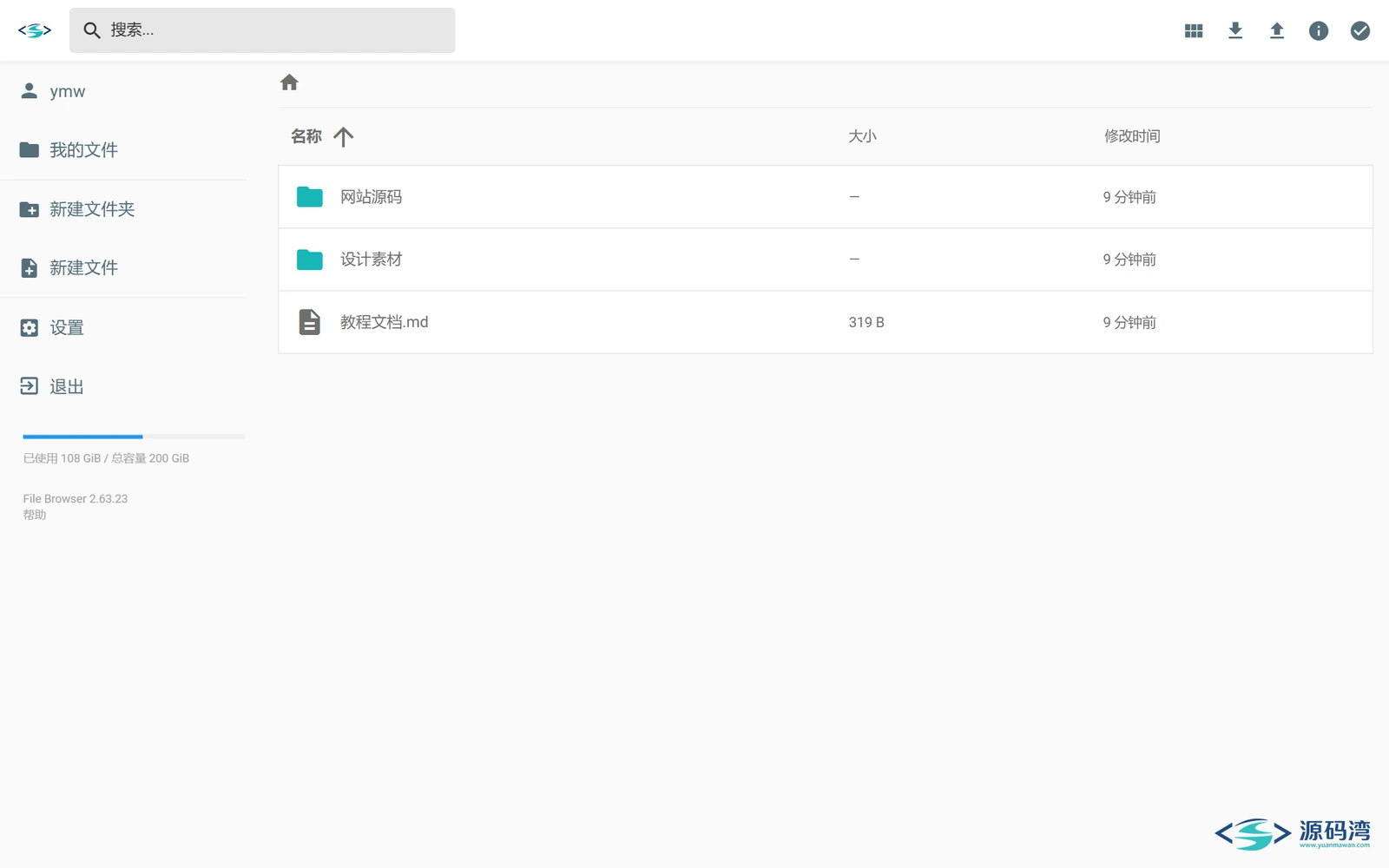
Task: Select the 网站源码 folder name
Action: pos(371,197)
